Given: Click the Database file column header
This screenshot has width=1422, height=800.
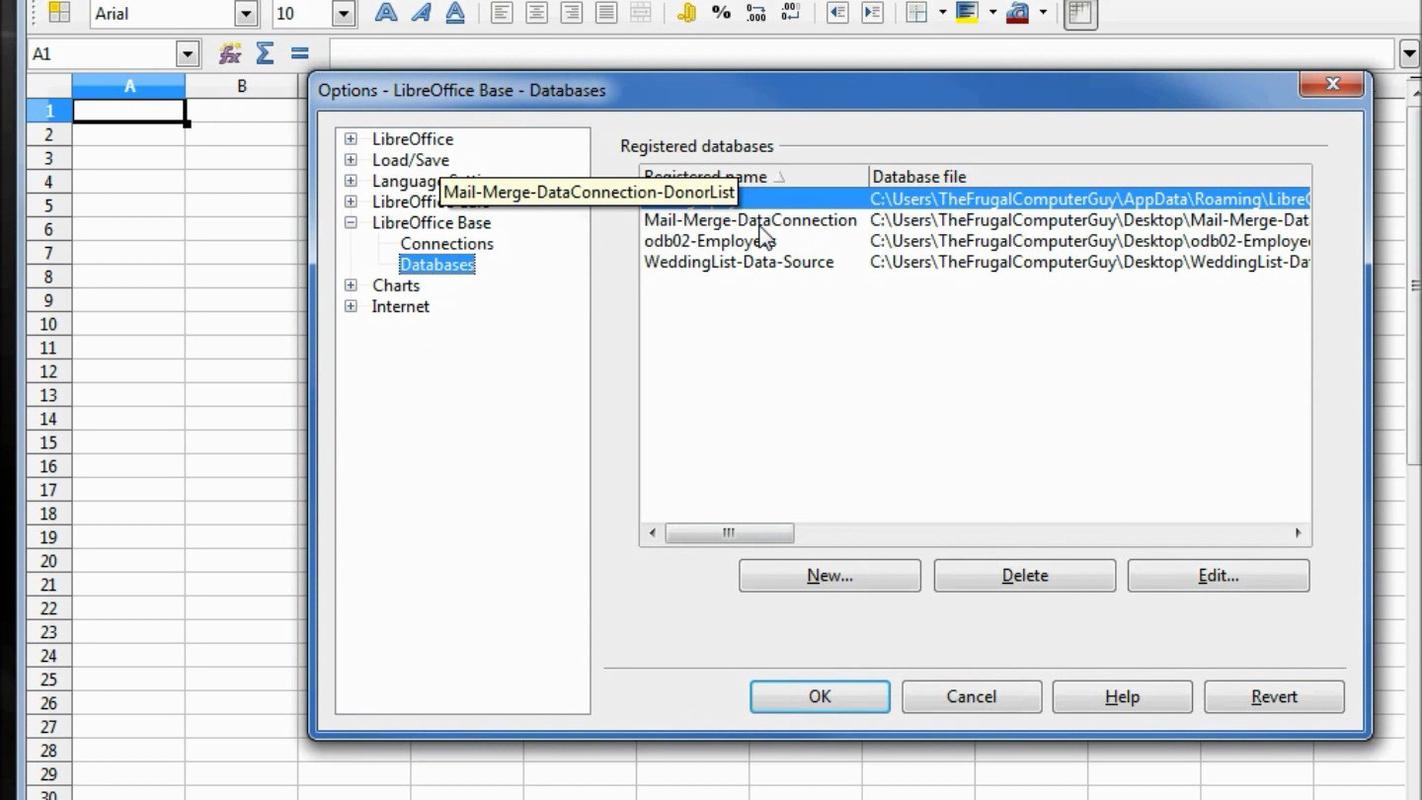Looking at the screenshot, I should click(x=1089, y=177).
